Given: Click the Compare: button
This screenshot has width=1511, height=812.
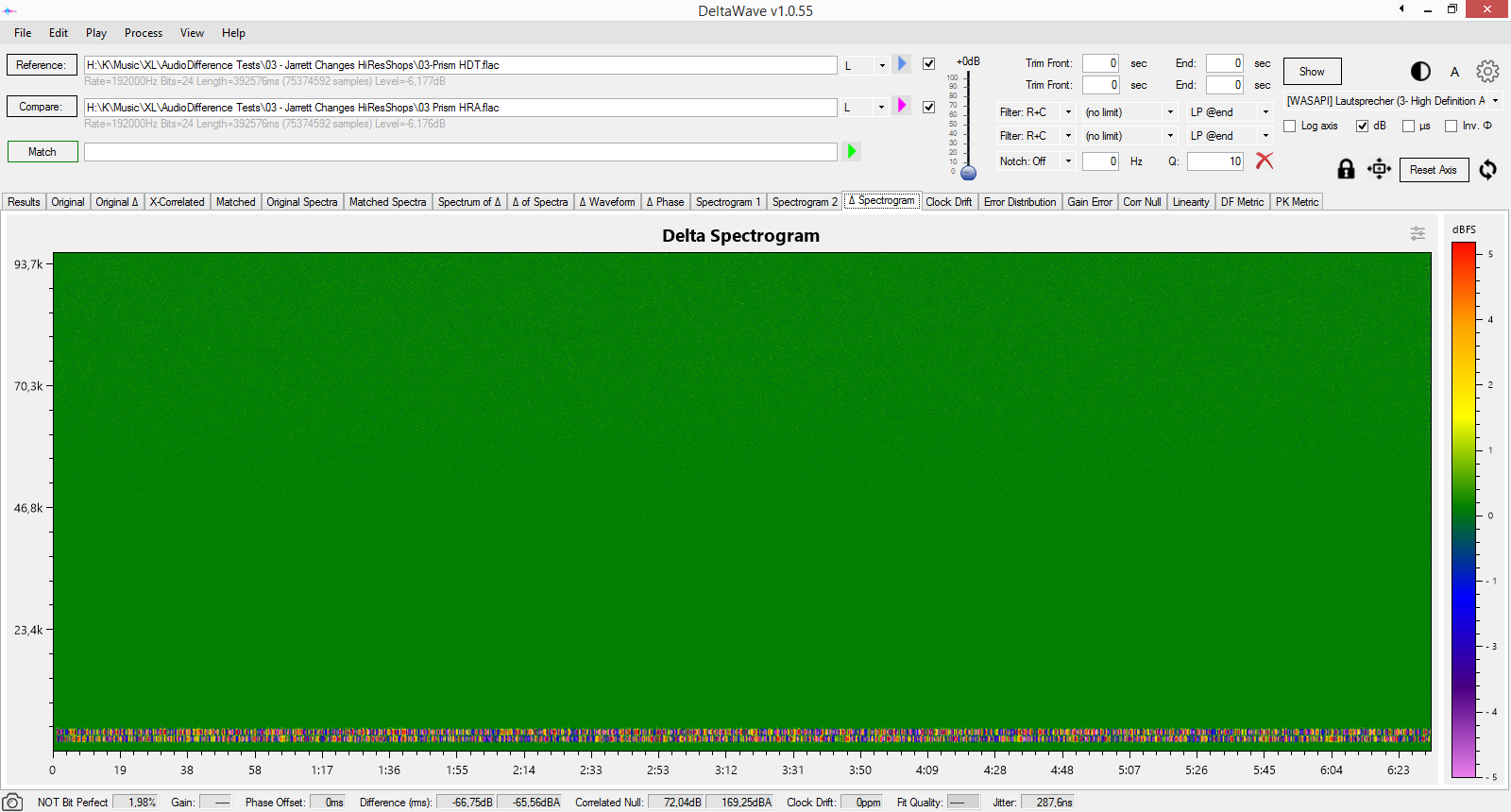Looking at the screenshot, I should [x=42, y=107].
